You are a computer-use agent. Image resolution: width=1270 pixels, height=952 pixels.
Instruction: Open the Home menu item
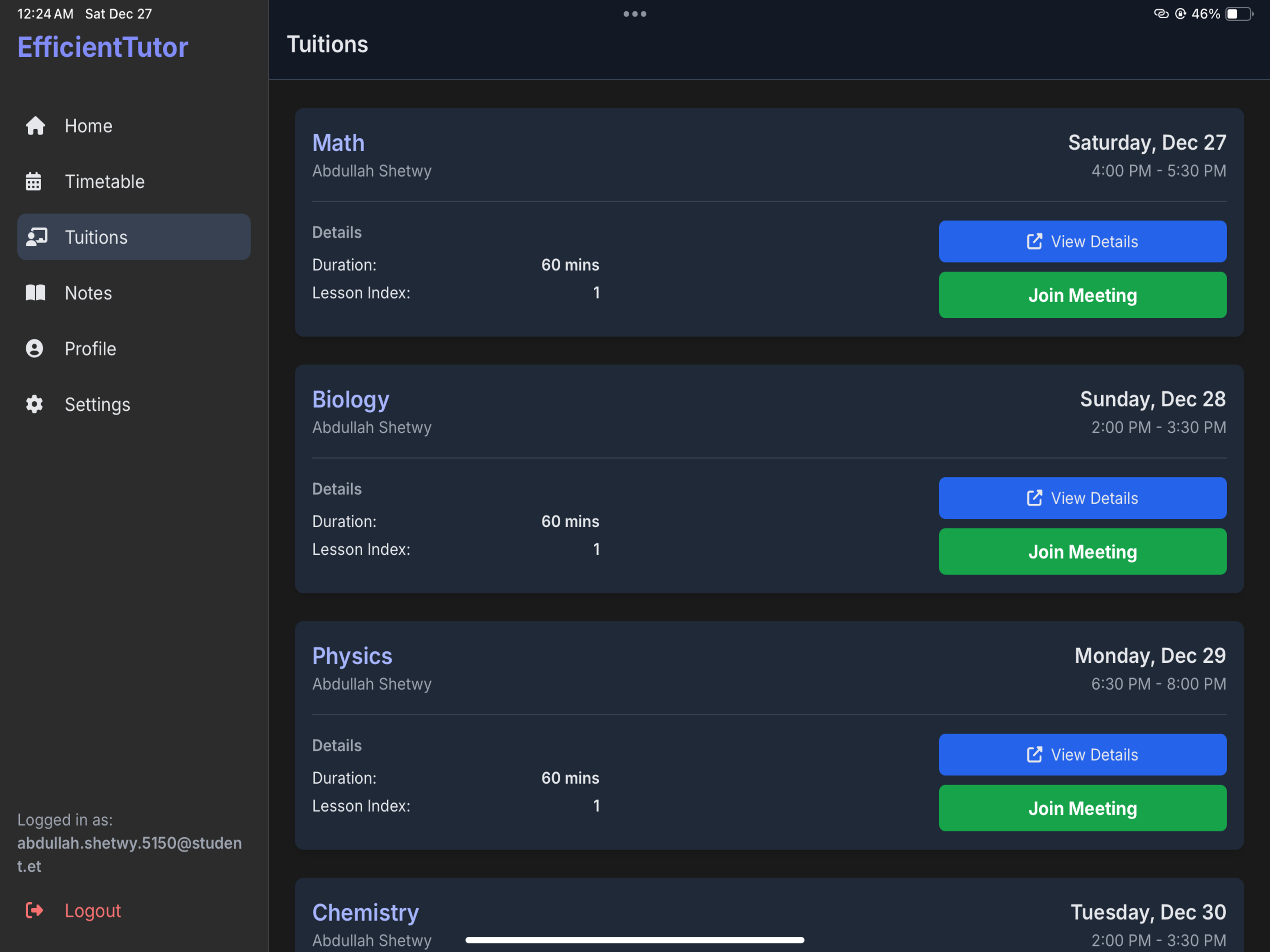point(134,125)
